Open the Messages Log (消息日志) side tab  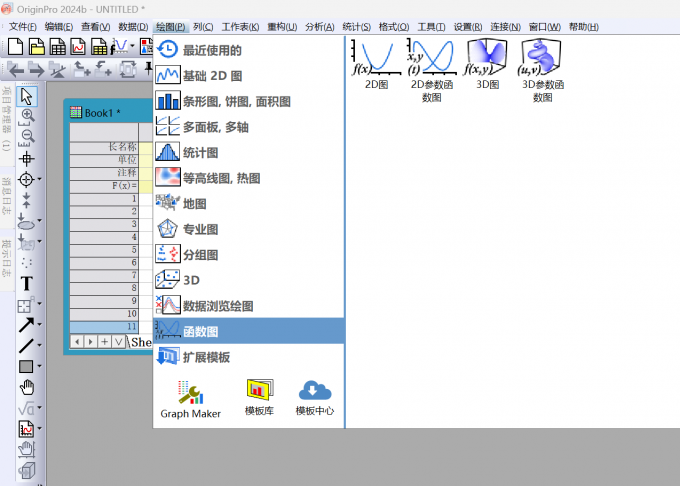pyautogui.click(x=6, y=196)
